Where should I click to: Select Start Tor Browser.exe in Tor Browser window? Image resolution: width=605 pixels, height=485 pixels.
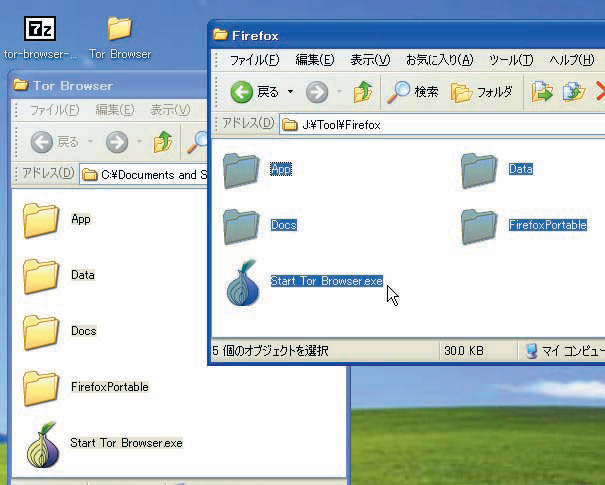point(43,445)
